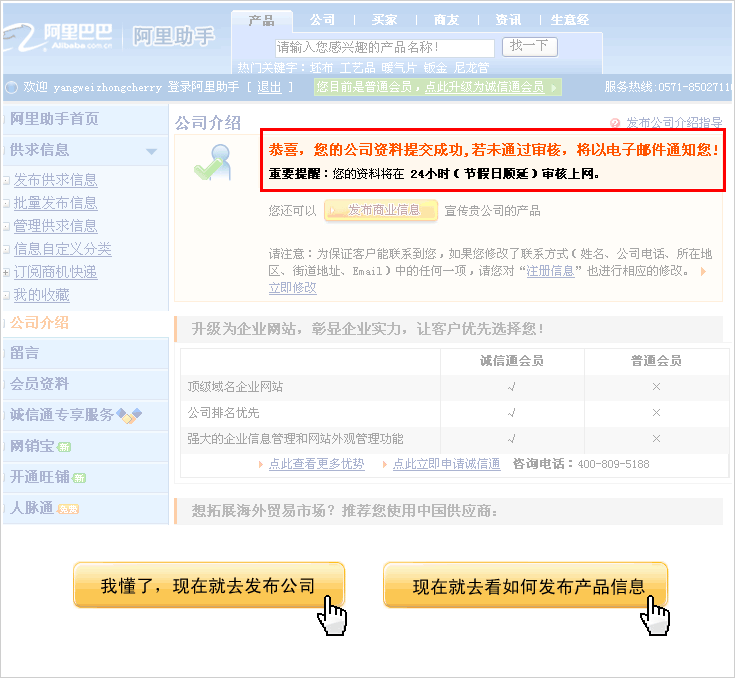735x678 pixels.
Task: Click 点此查看更多优势 link
Action: click(316, 464)
